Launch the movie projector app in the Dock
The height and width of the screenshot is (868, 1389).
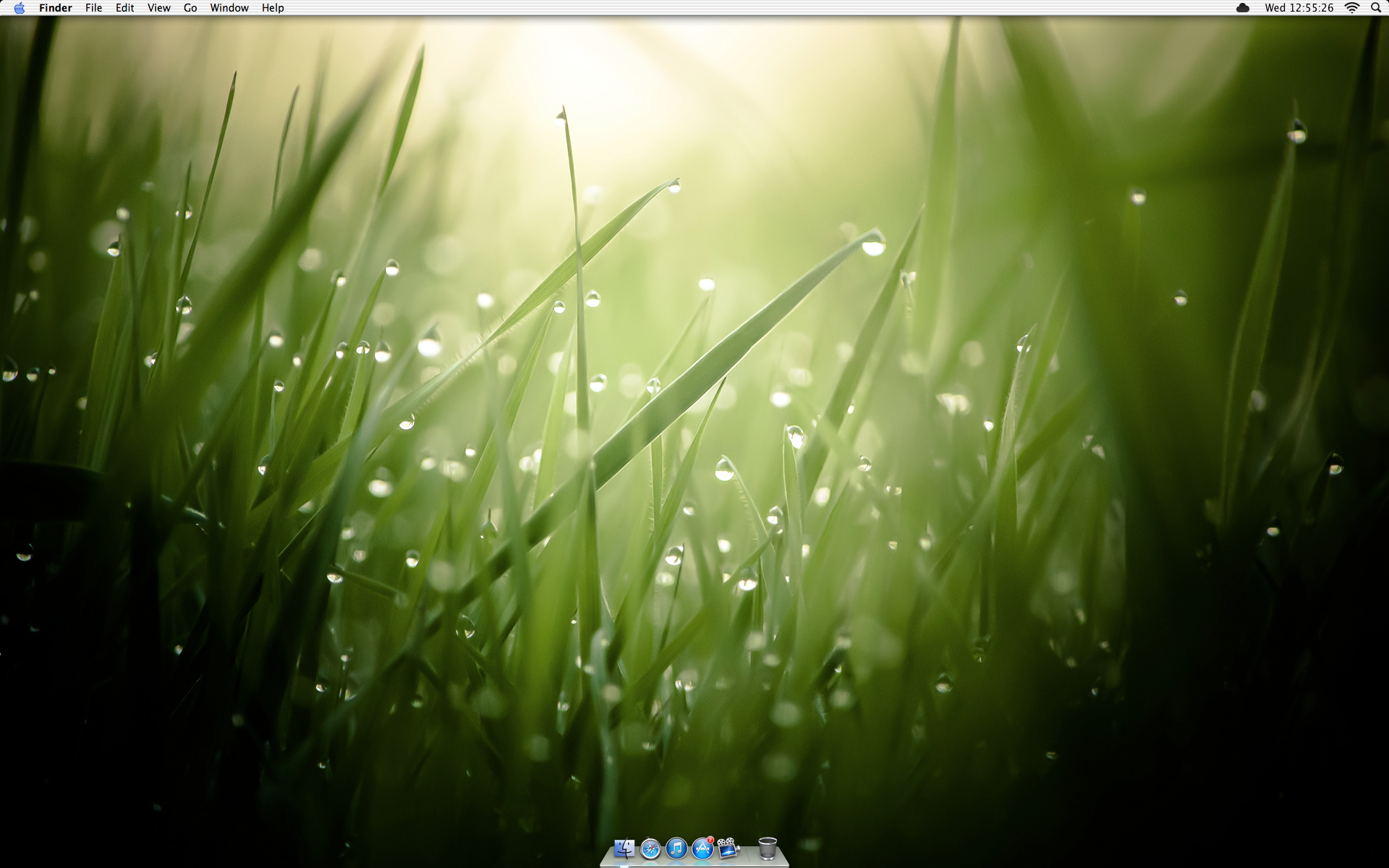[x=728, y=848]
